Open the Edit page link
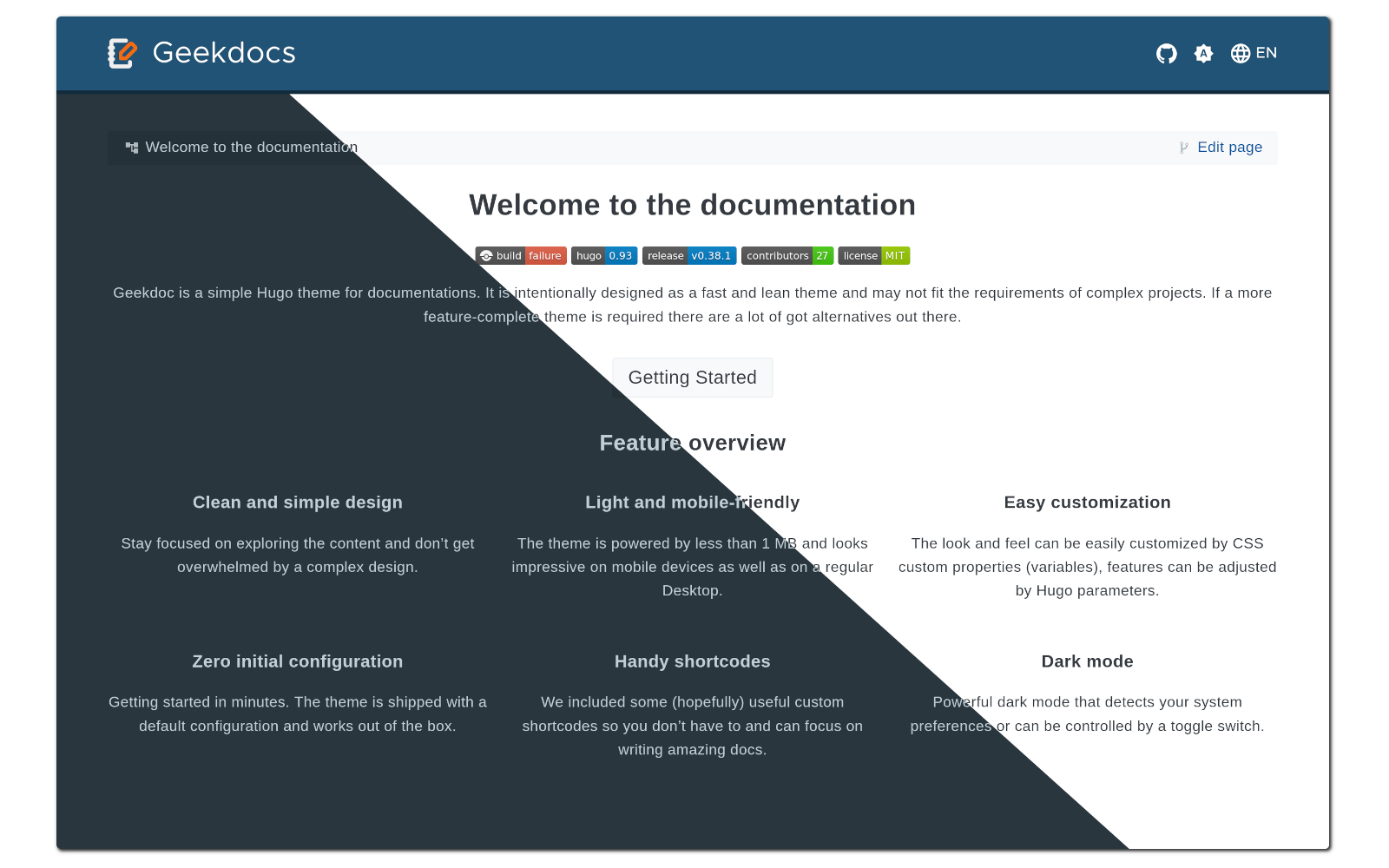Screen dimensions: 1389x868 pos(1229,148)
